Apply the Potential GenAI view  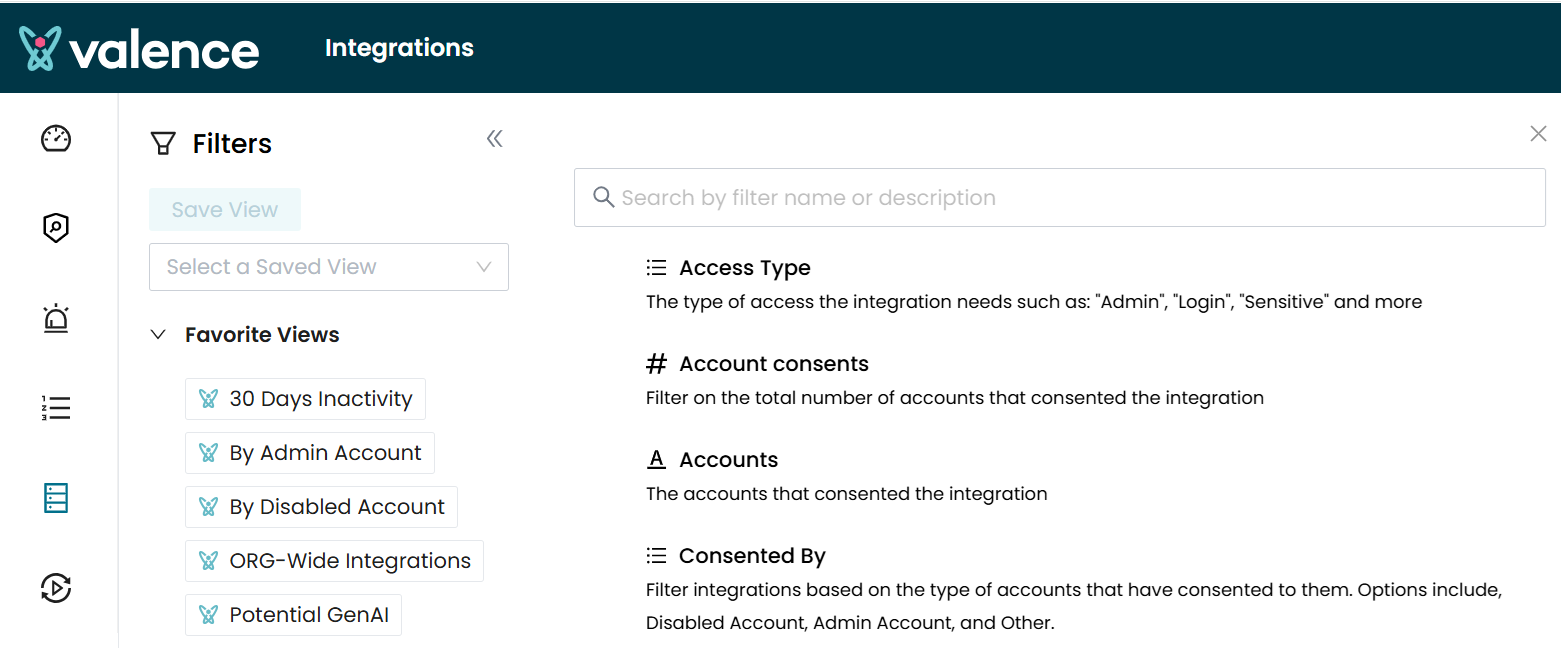[x=293, y=615]
